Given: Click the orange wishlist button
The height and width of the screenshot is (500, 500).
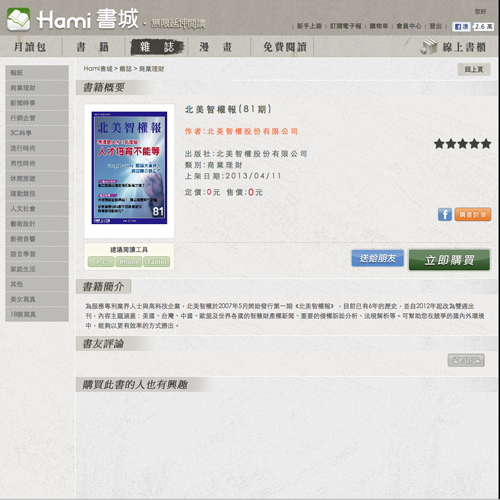Looking at the screenshot, I should [x=473, y=214].
